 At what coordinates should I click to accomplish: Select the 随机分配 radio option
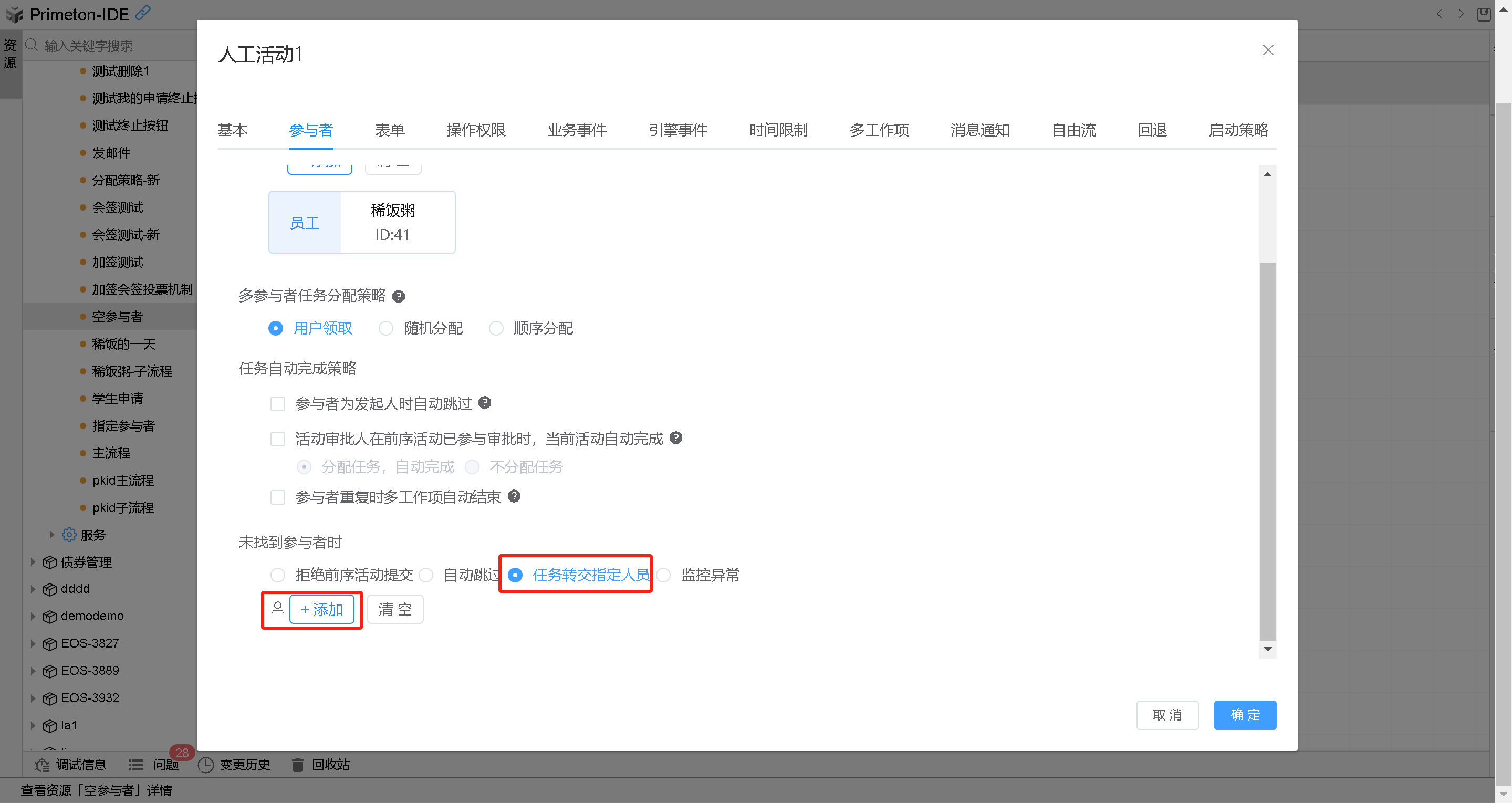coord(385,328)
